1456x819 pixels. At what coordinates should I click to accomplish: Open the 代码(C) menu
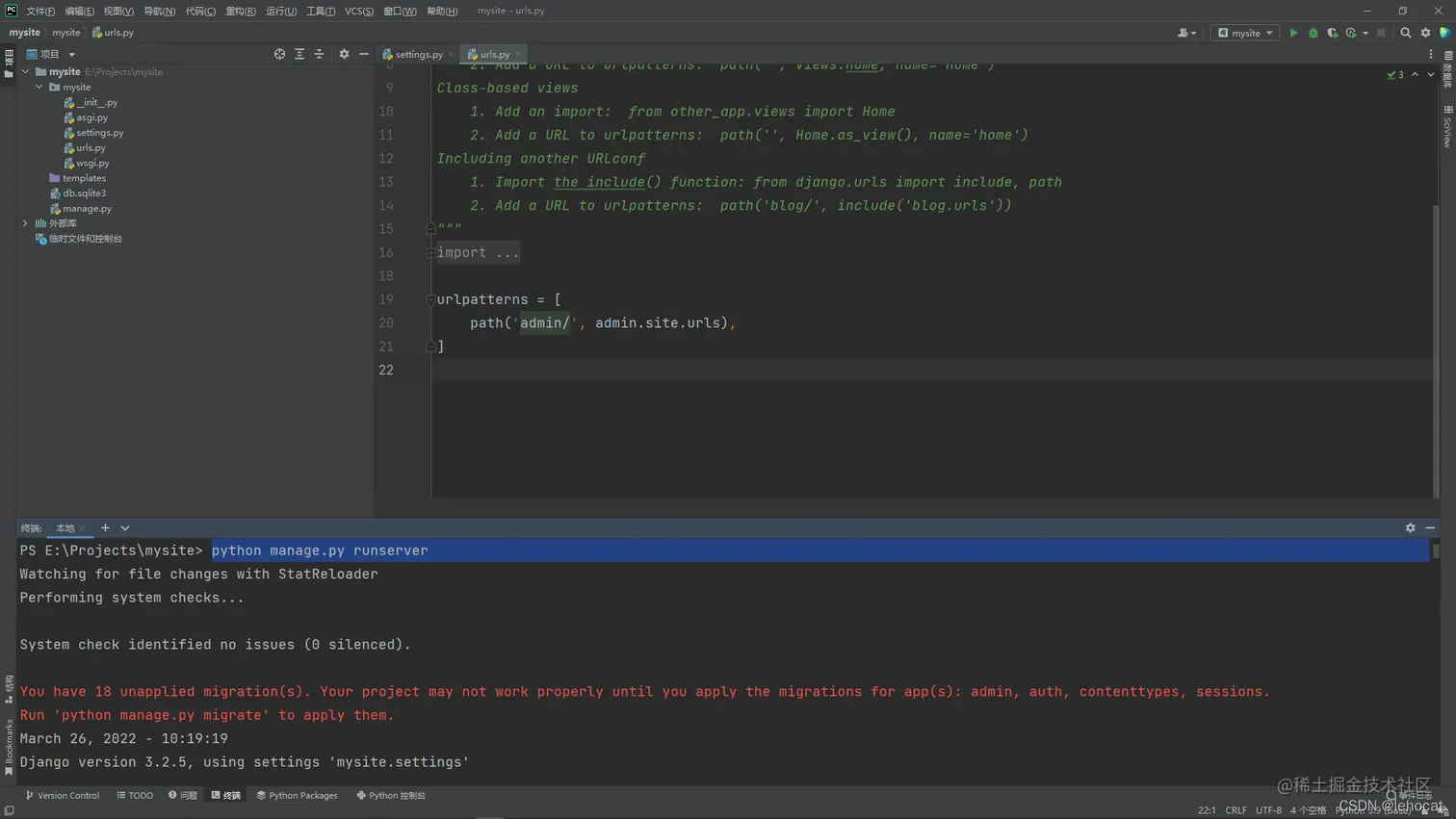point(200,11)
